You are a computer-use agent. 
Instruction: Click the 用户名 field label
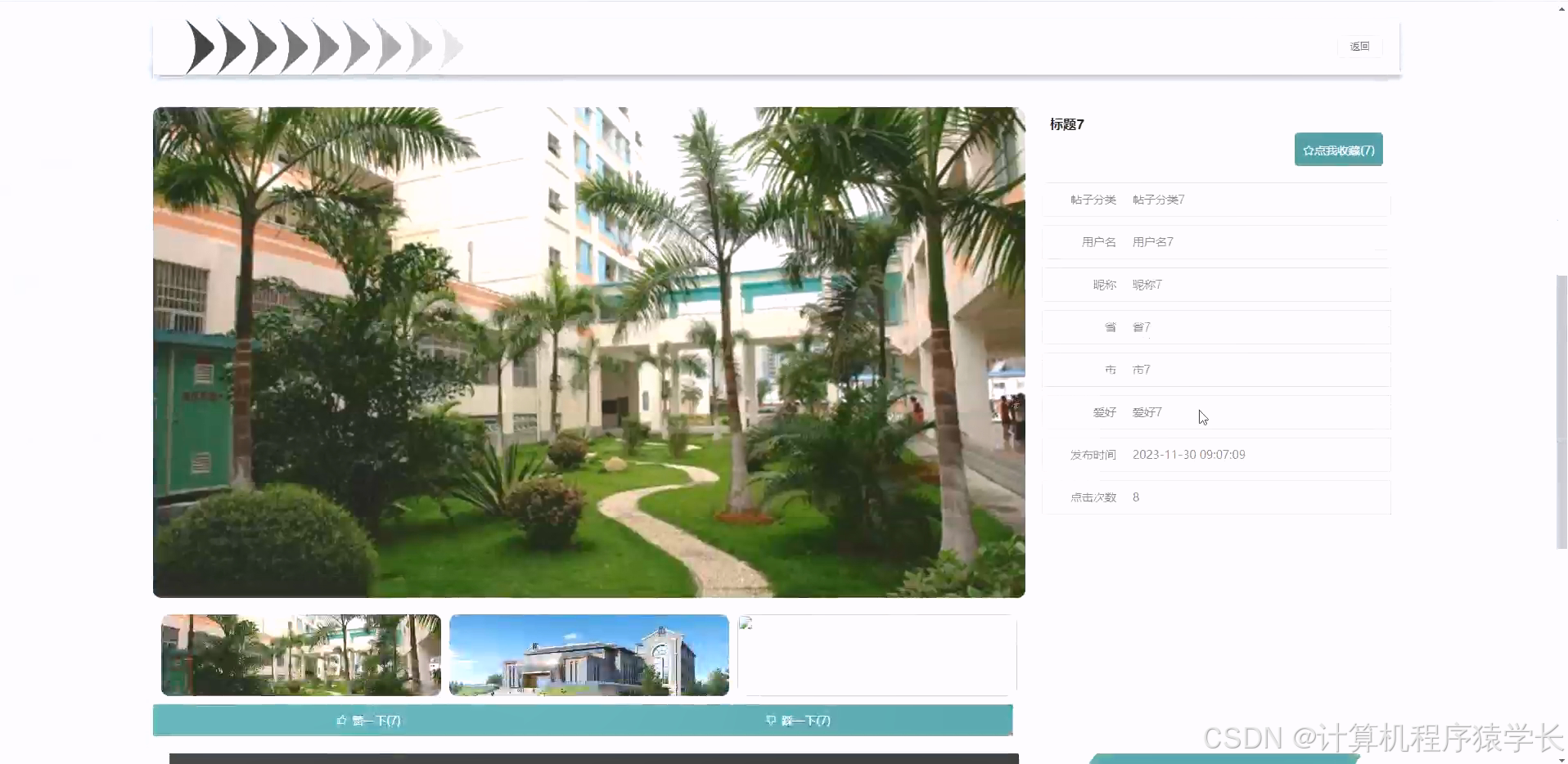(1099, 242)
